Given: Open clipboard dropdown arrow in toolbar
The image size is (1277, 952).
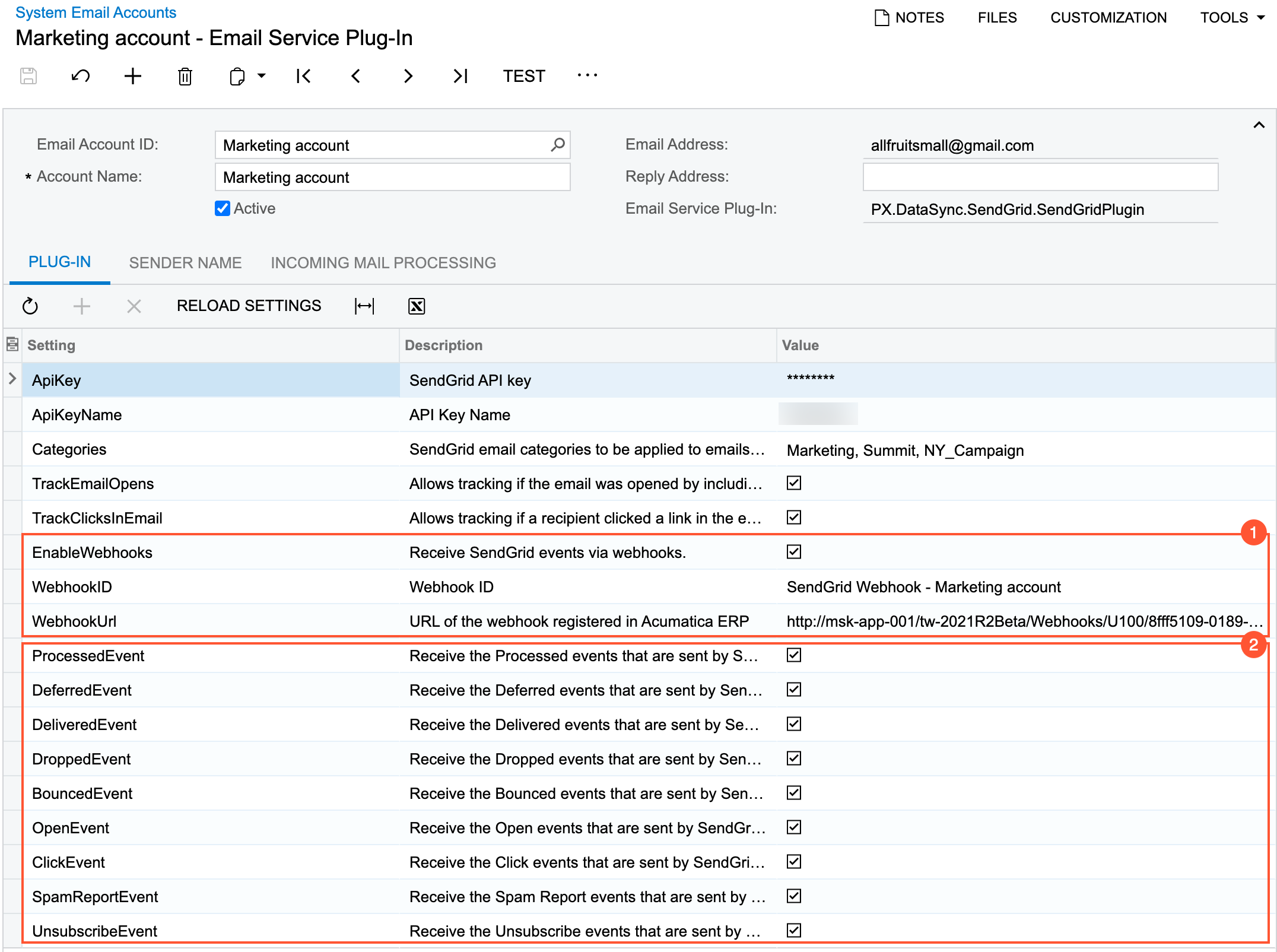Looking at the screenshot, I should click(261, 76).
